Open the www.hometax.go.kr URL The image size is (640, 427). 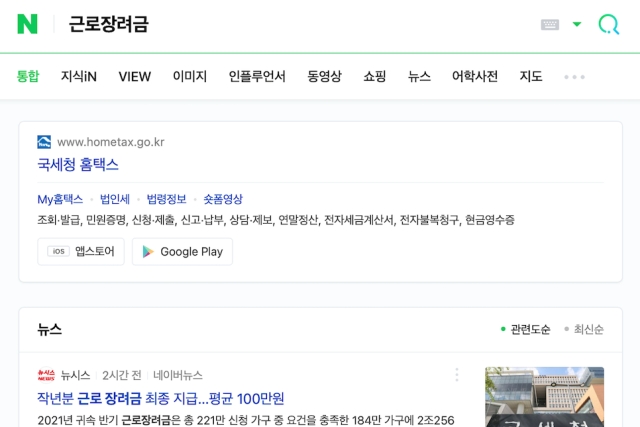pos(111,142)
